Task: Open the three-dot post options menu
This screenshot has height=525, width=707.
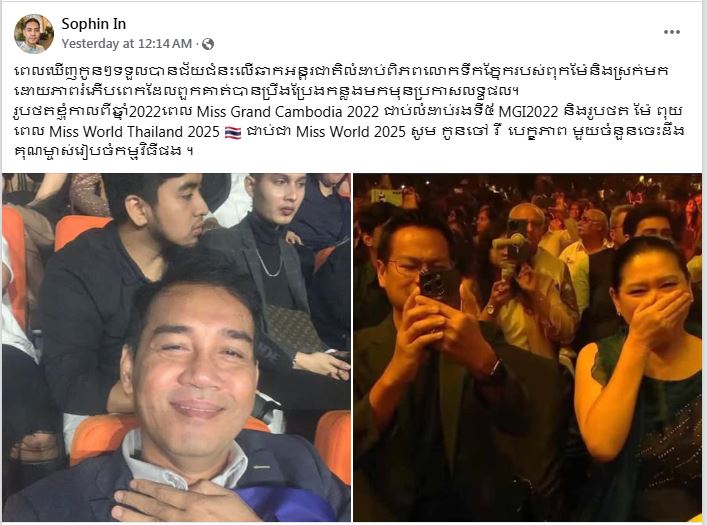Action: 671,32
